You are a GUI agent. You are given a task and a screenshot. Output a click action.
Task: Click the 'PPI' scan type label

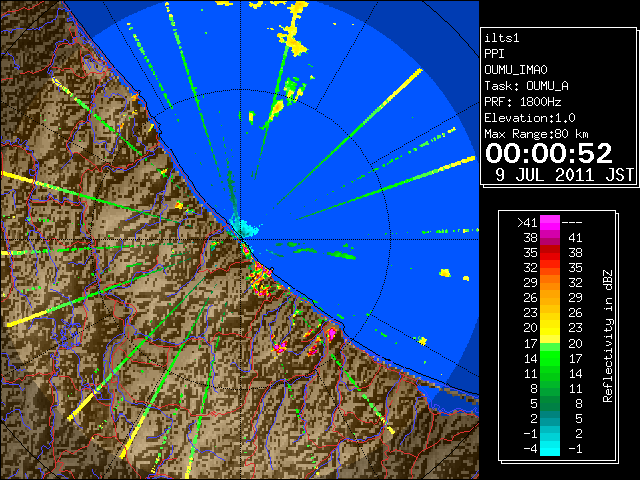(494, 54)
